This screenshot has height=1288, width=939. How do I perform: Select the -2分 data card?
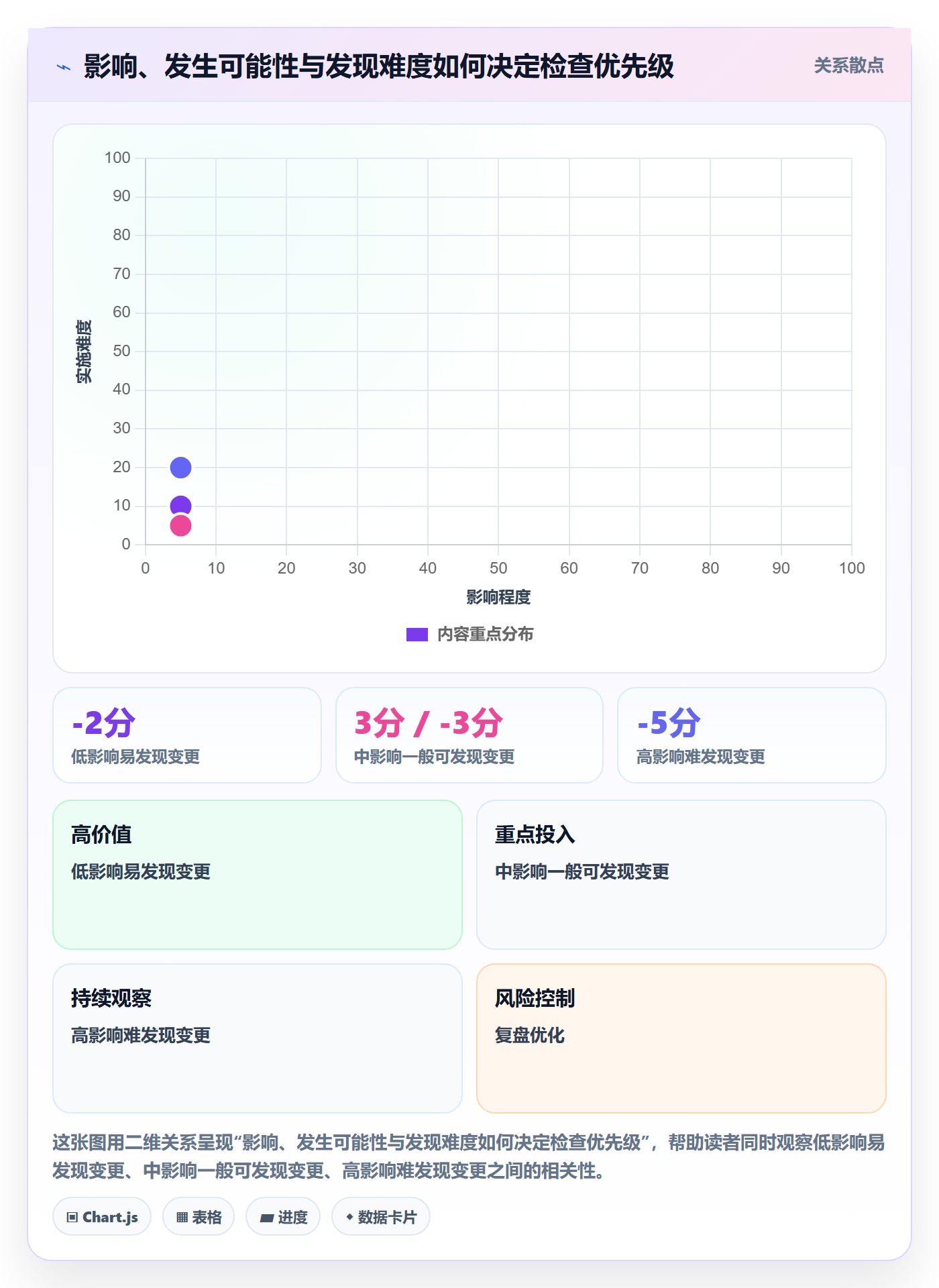pos(187,735)
